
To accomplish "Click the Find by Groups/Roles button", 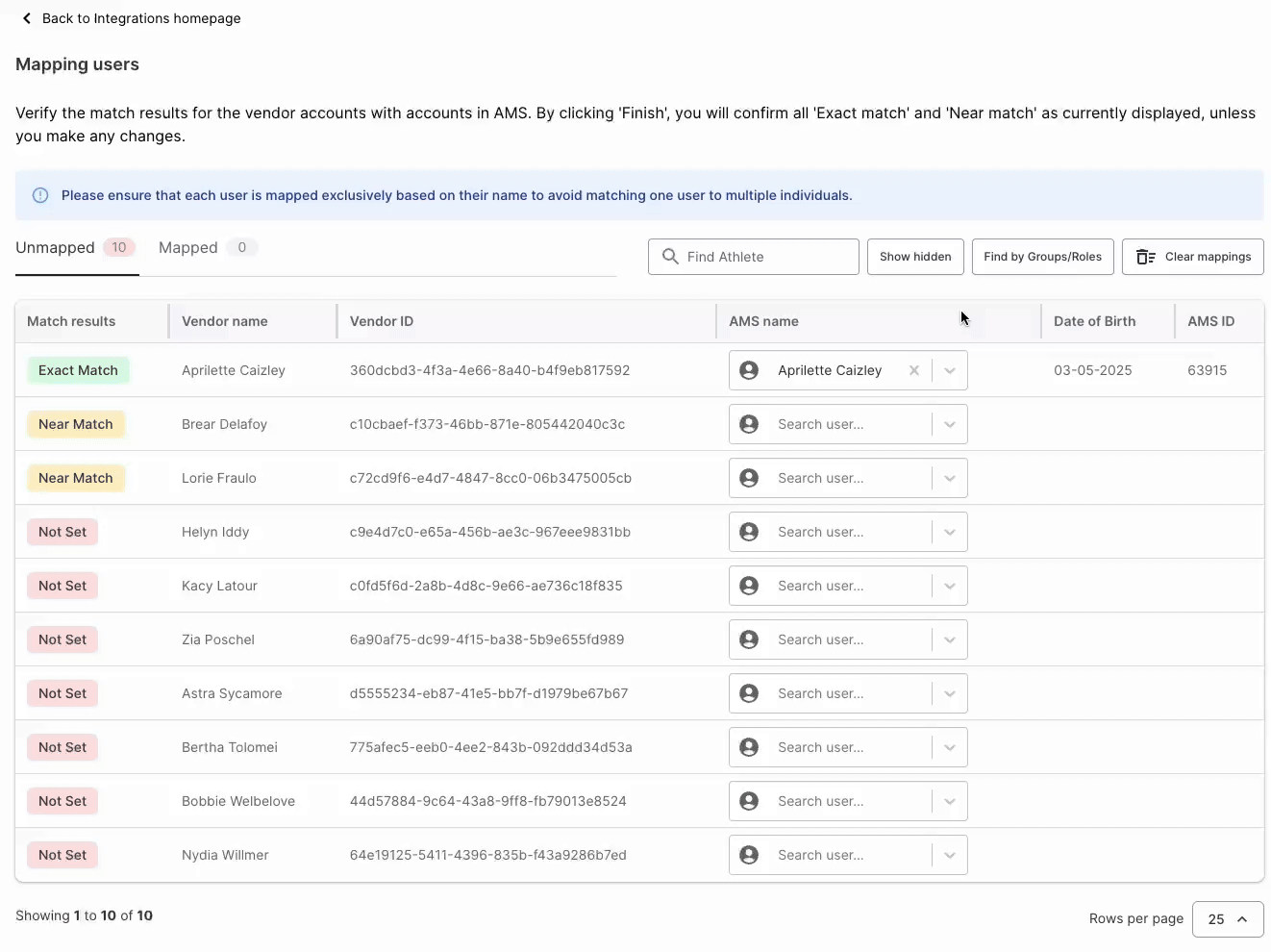I will [x=1042, y=256].
